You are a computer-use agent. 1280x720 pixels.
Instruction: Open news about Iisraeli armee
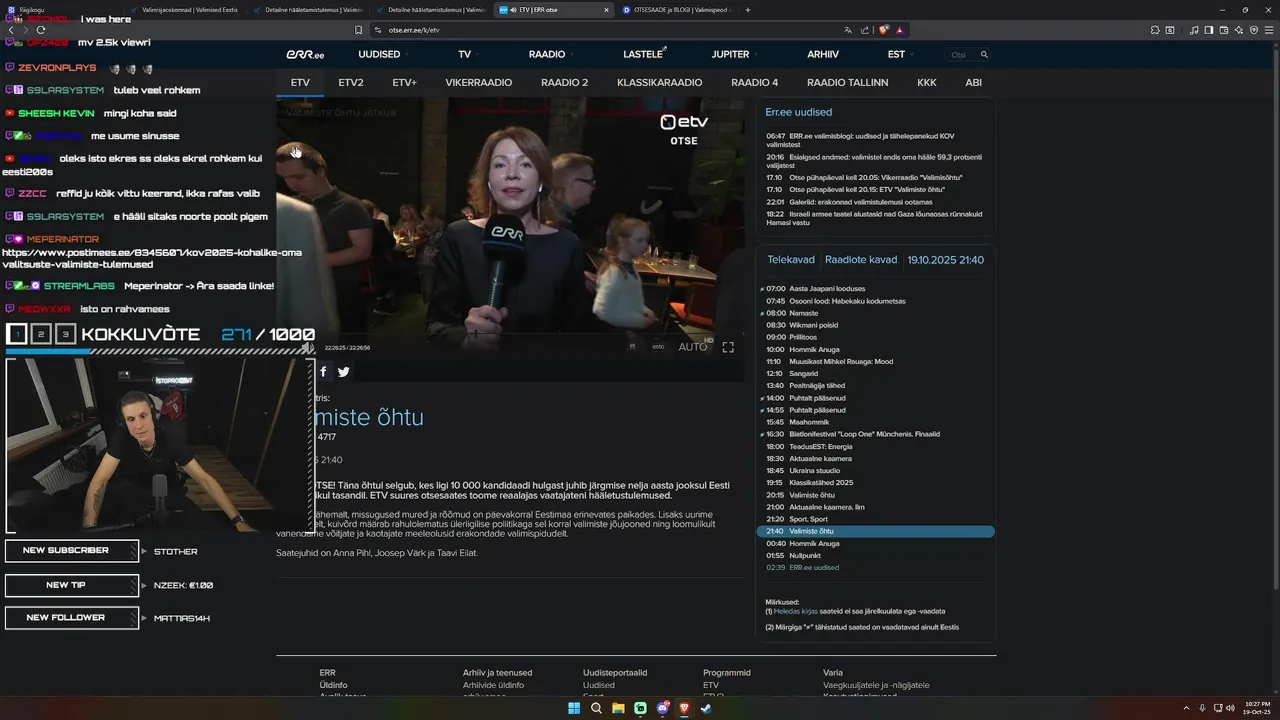[876, 218]
